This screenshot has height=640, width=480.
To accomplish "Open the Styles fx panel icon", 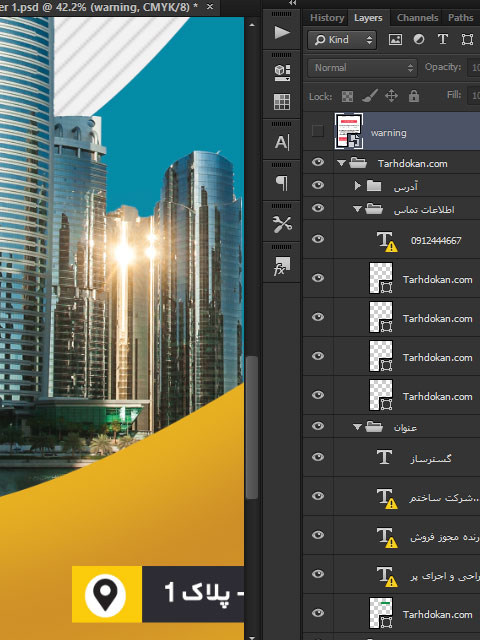I will coord(282,266).
